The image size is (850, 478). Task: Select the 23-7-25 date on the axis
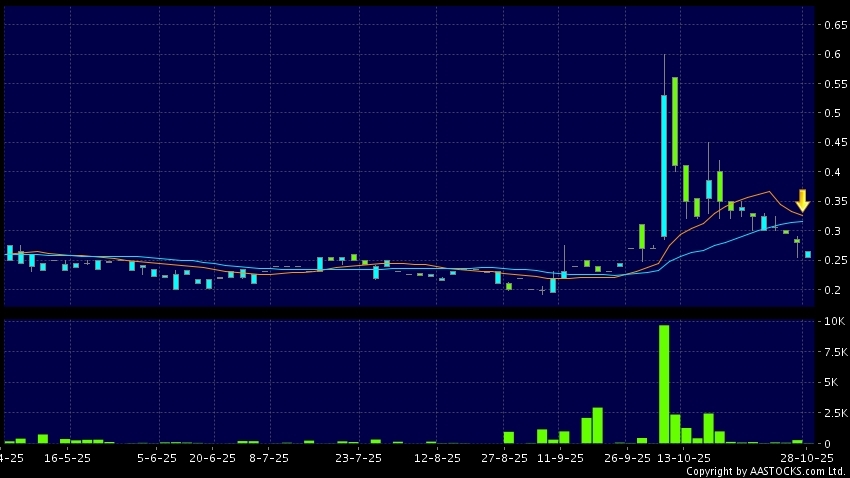[358, 457]
